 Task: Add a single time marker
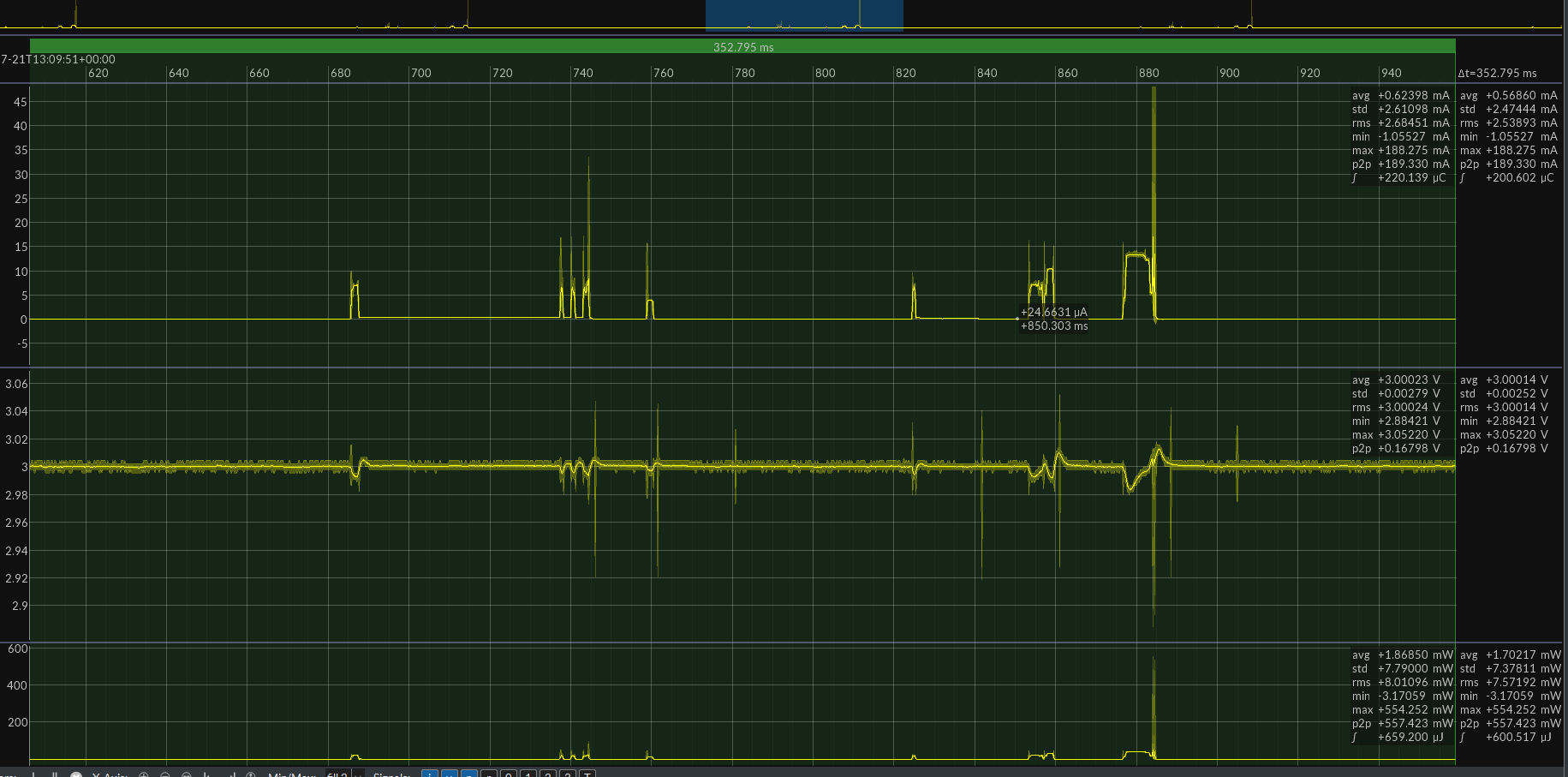pyautogui.click(x=33, y=774)
